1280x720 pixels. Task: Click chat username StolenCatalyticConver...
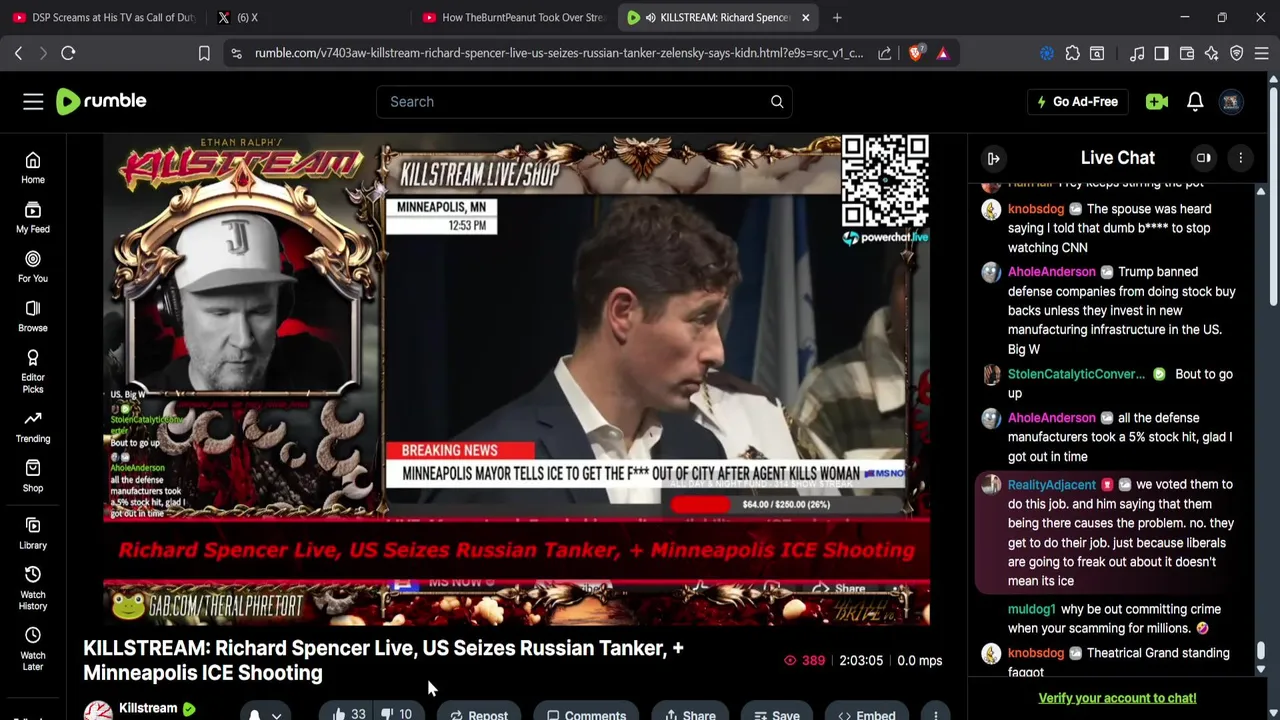(x=1076, y=374)
